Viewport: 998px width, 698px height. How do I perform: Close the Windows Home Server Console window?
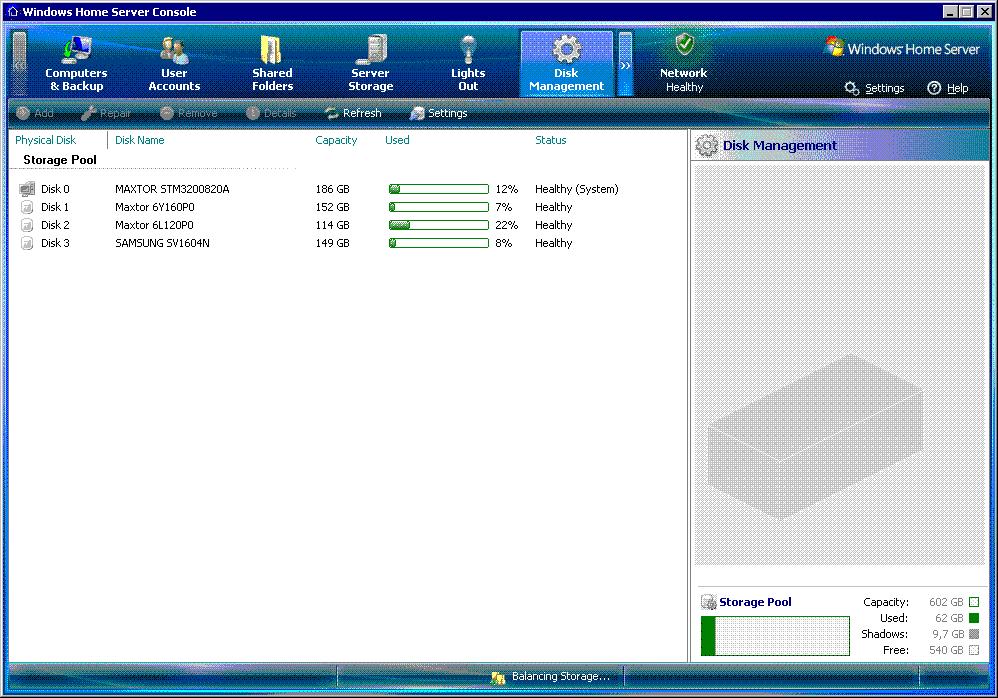click(x=984, y=11)
